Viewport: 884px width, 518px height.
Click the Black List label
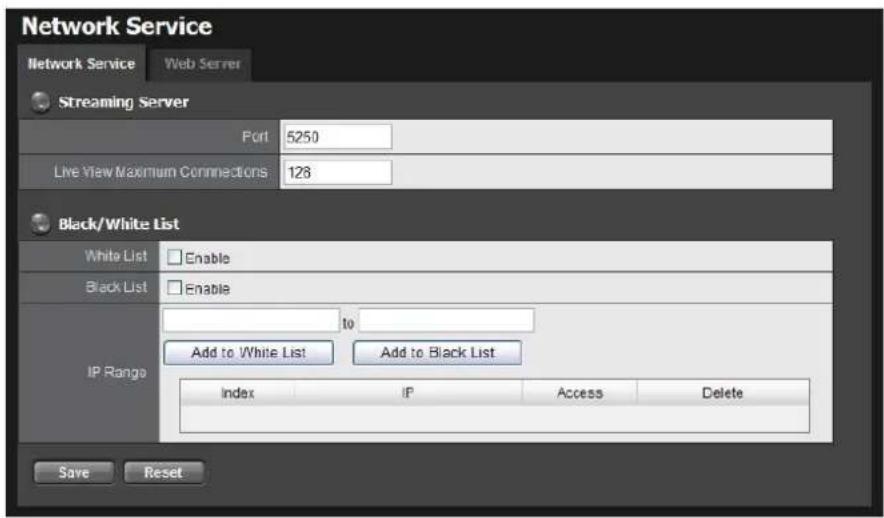coord(116,287)
